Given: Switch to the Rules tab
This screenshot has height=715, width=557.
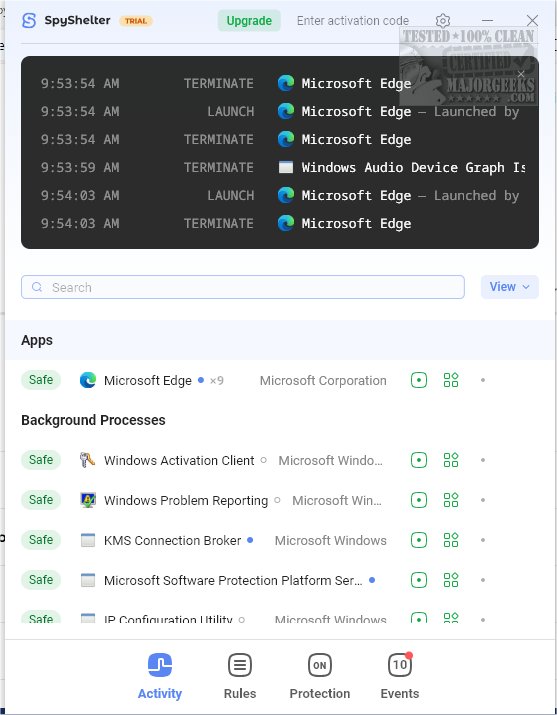Looking at the screenshot, I should [240, 676].
